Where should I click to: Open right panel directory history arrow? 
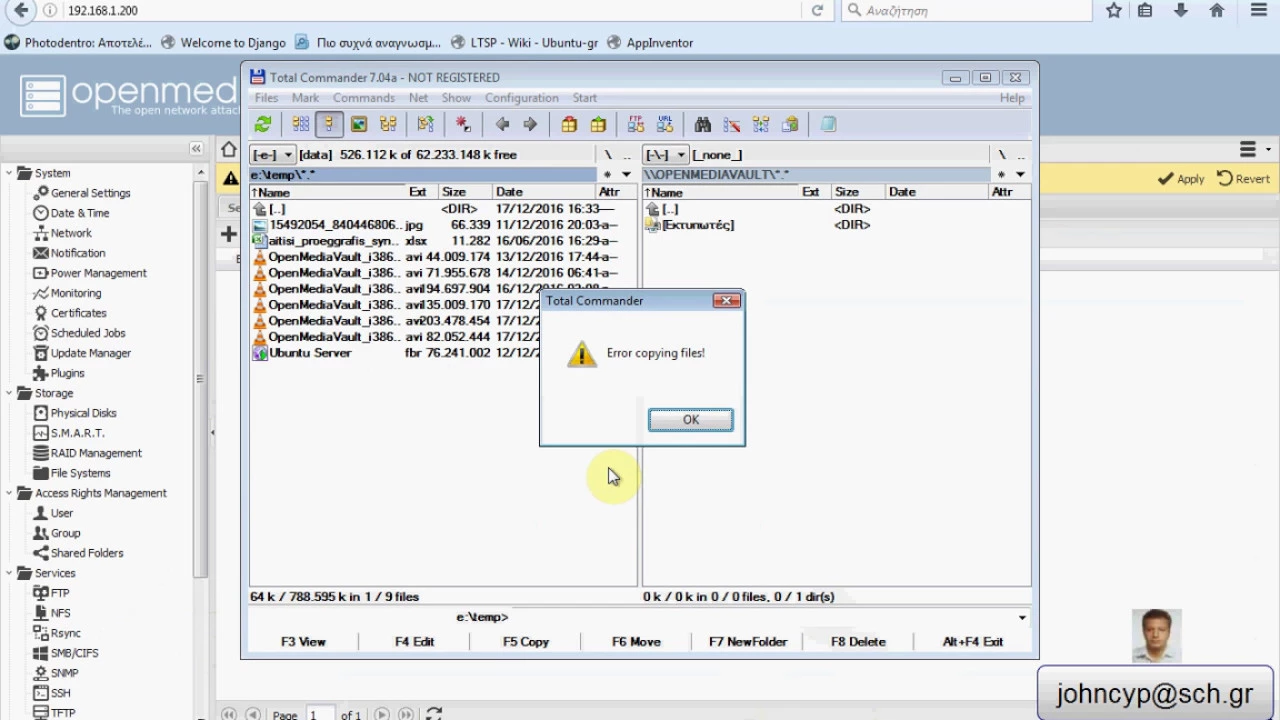click(1020, 175)
